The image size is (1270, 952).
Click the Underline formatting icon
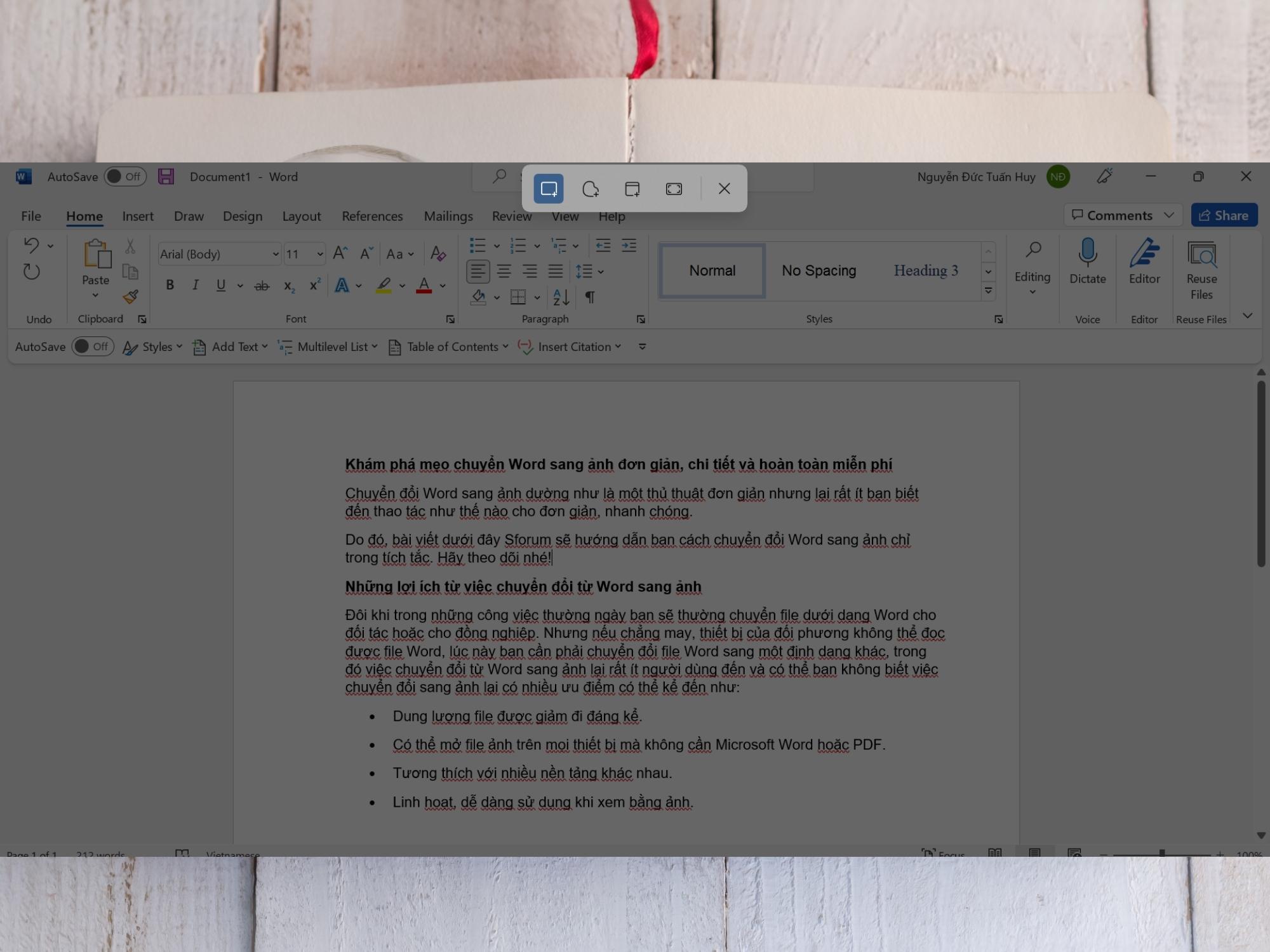pos(220,286)
